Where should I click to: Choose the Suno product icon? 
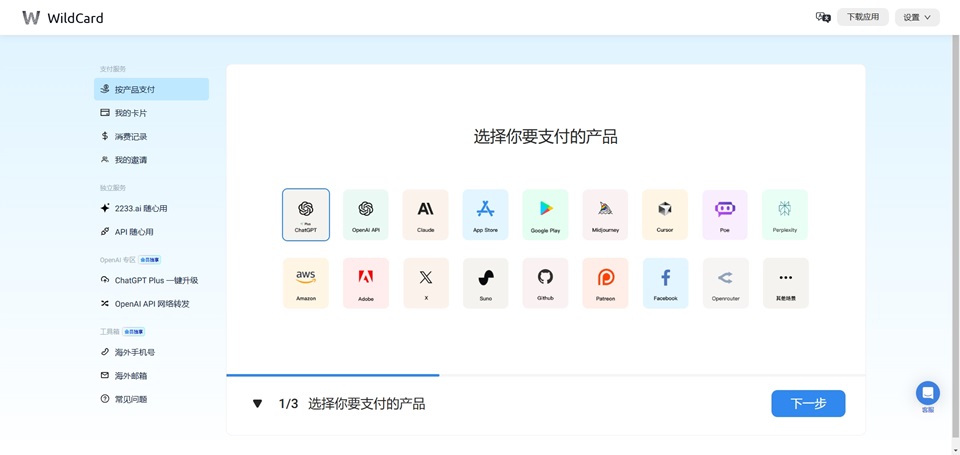[485, 283]
